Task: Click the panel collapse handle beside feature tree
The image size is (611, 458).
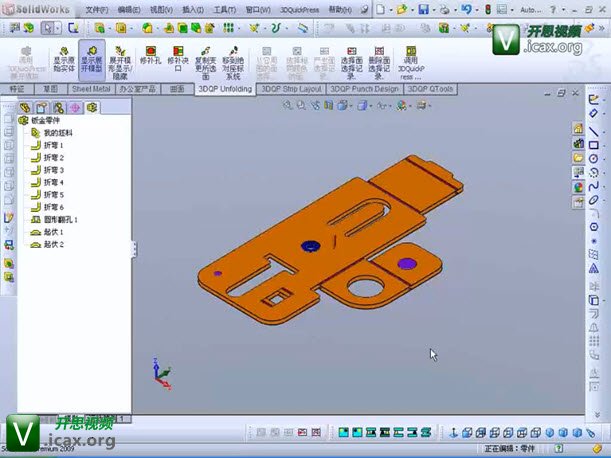Action: click(x=134, y=250)
